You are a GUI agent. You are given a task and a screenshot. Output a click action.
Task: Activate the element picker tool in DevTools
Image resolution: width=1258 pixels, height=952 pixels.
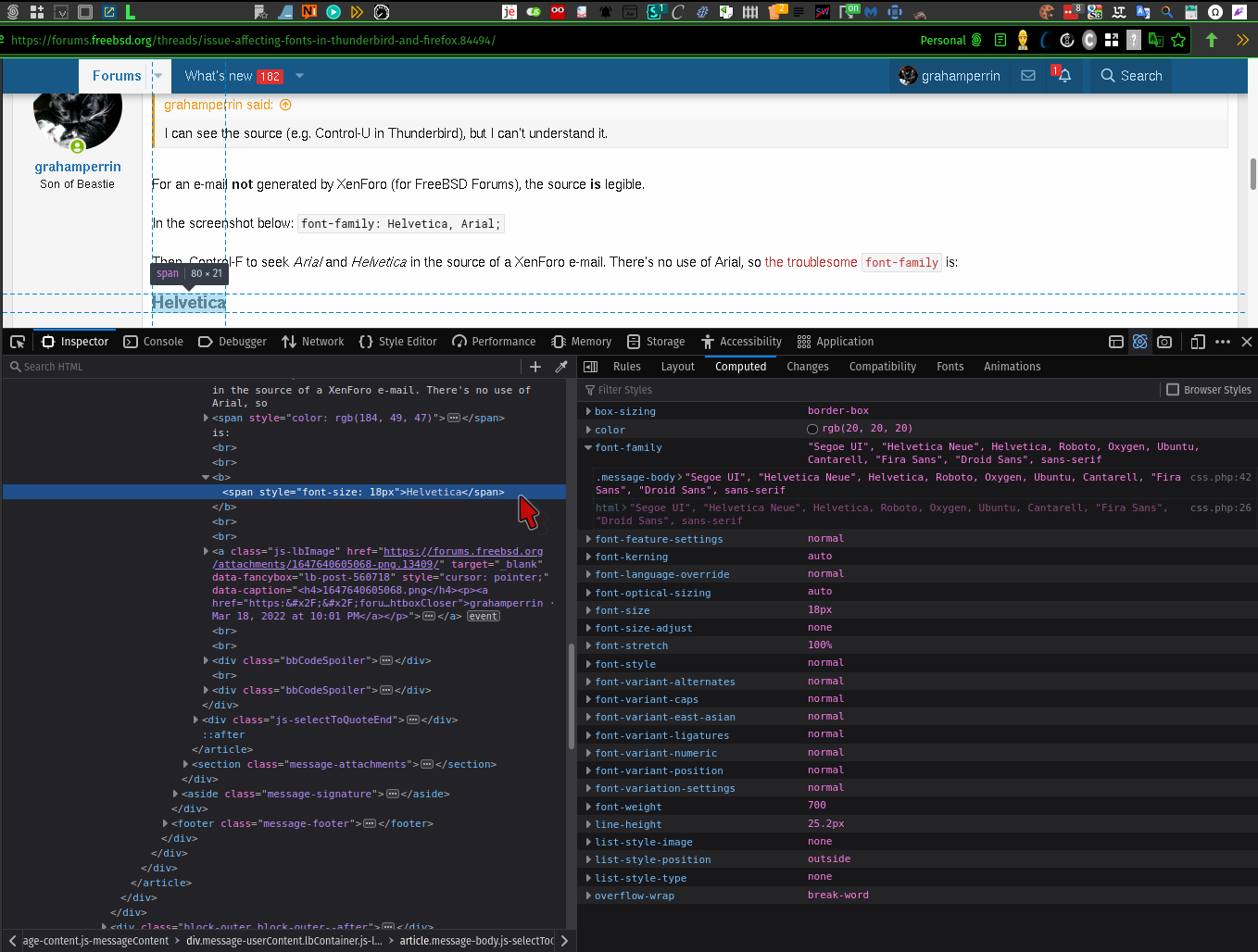tap(18, 342)
